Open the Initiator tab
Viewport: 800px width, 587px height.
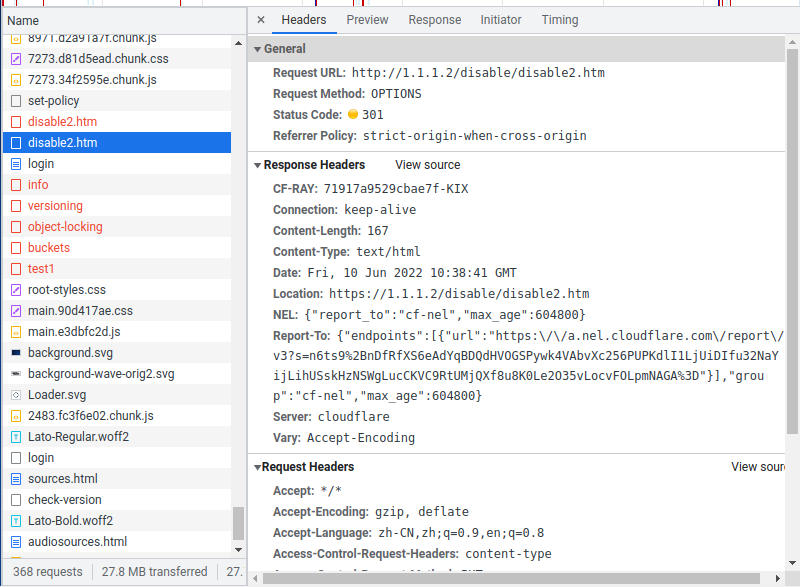coord(501,20)
